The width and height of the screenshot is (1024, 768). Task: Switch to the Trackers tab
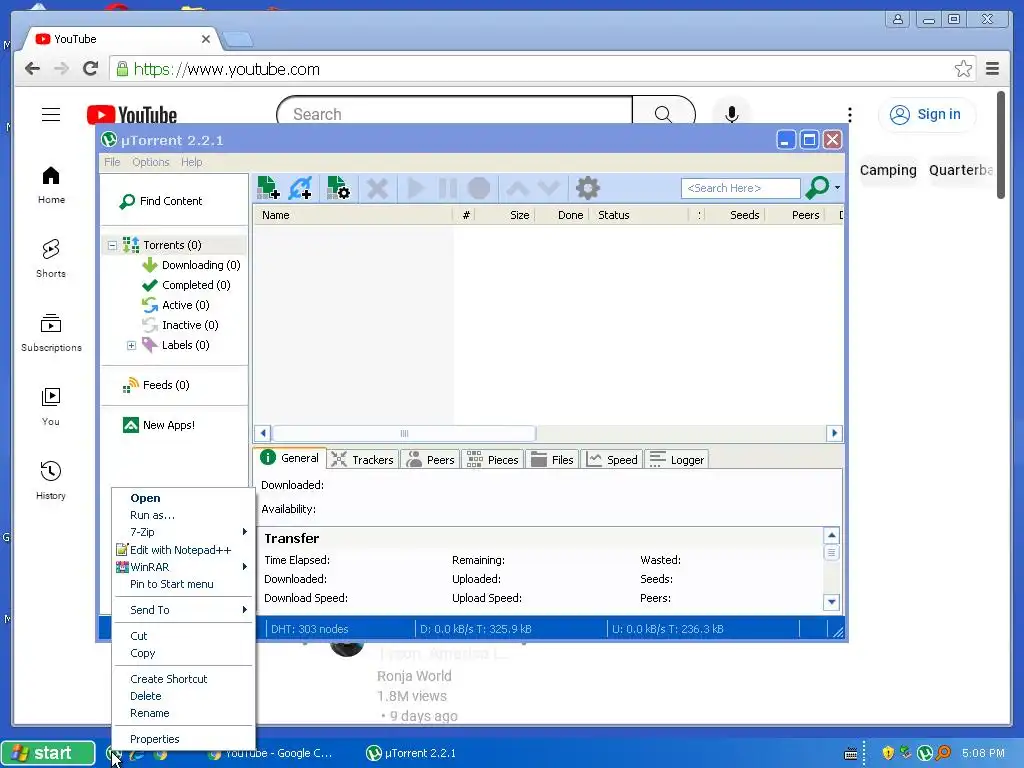[x=362, y=460]
